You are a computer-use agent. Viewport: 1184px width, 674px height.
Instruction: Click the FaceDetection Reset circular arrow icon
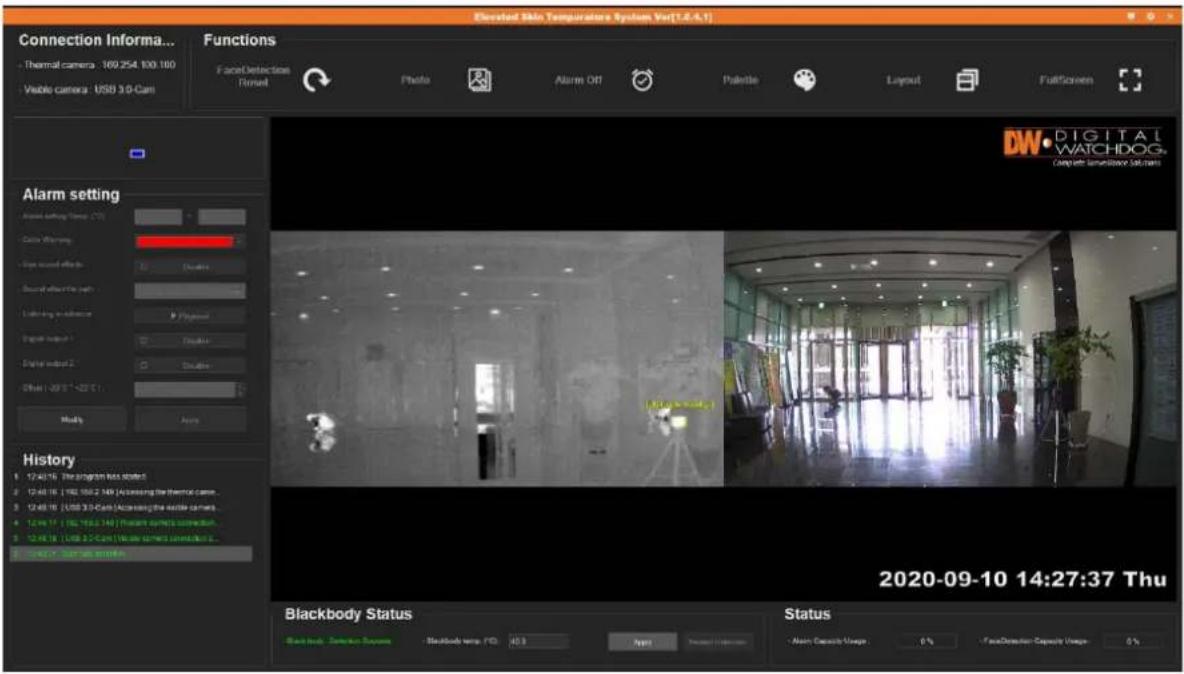(316, 80)
